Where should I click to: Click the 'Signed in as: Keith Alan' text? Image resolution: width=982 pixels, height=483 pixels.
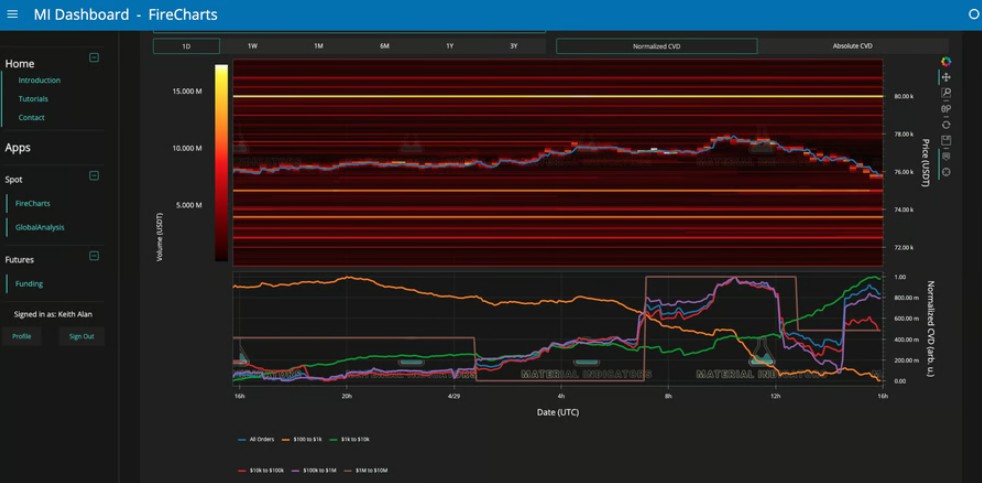[53, 314]
